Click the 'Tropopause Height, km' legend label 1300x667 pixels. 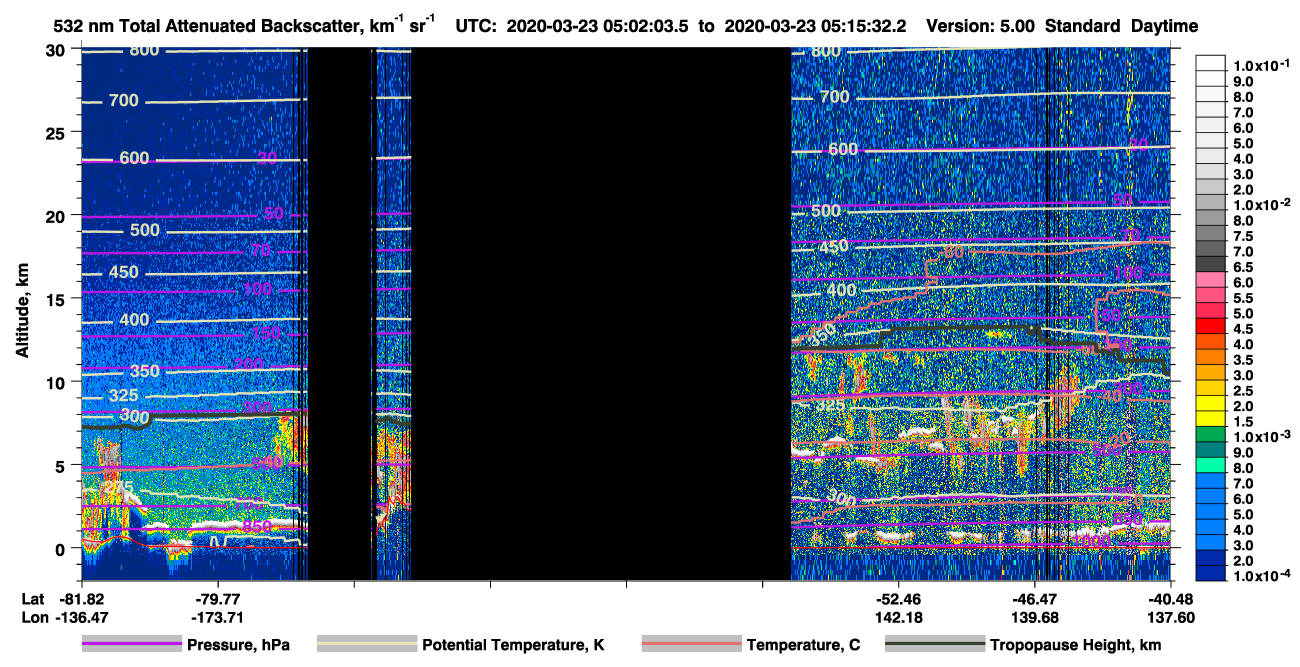[x=1076, y=645]
